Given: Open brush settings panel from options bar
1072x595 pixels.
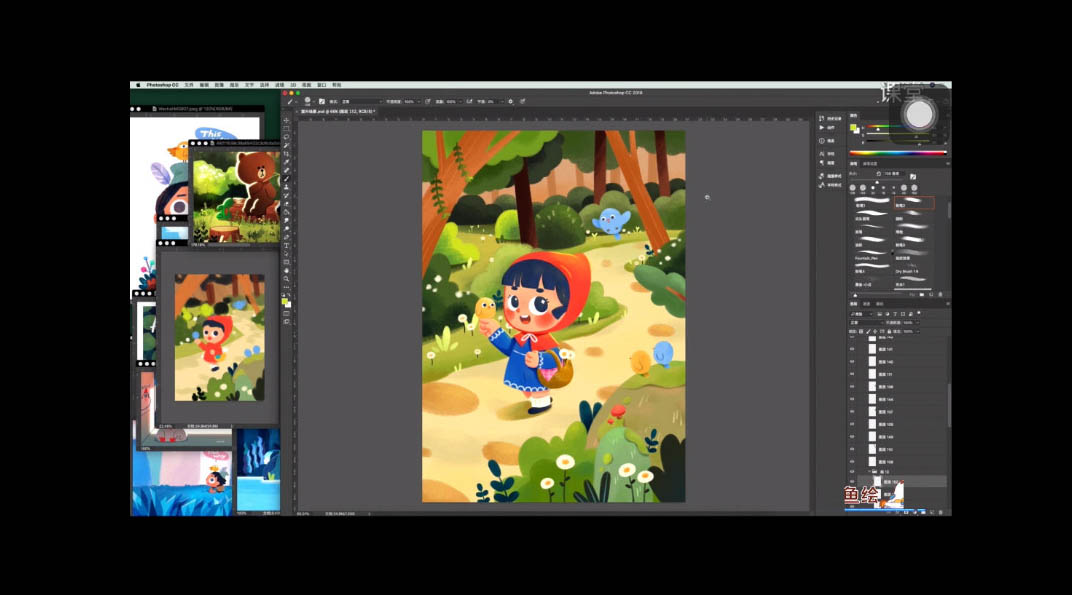Looking at the screenshot, I should tap(322, 101).
